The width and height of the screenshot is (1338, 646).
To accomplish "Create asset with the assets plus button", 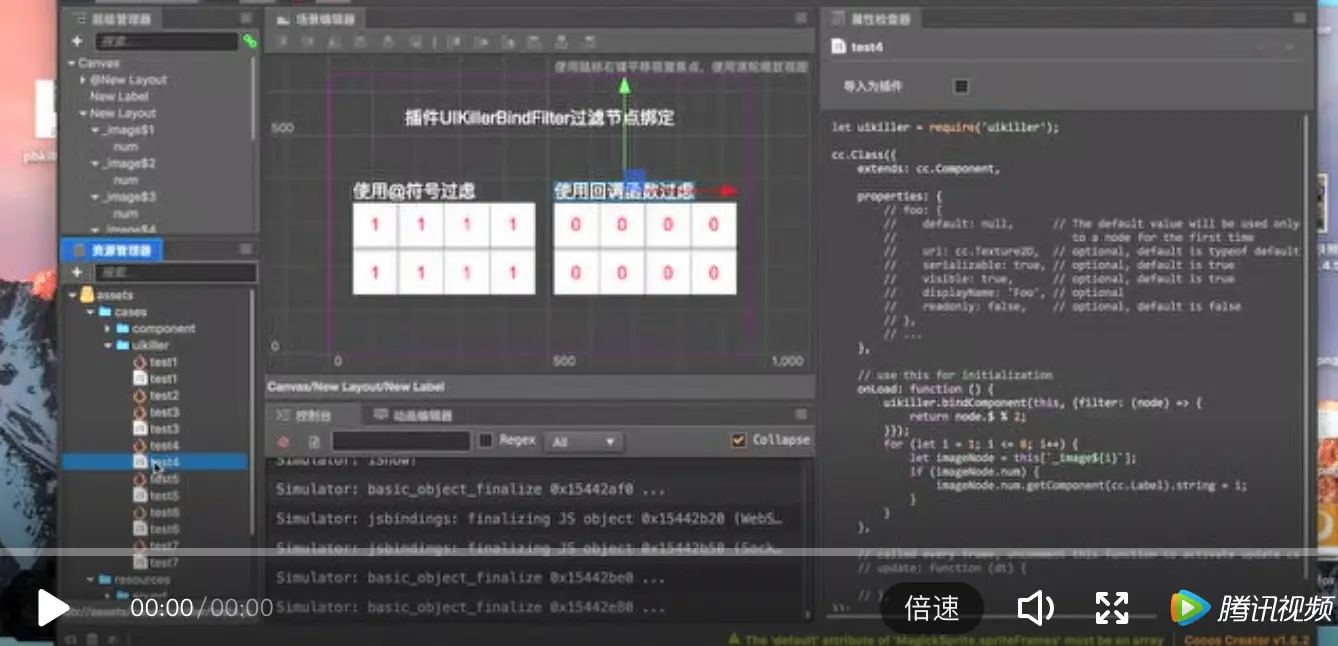I will pyautogui.click(x=77, y=272).
